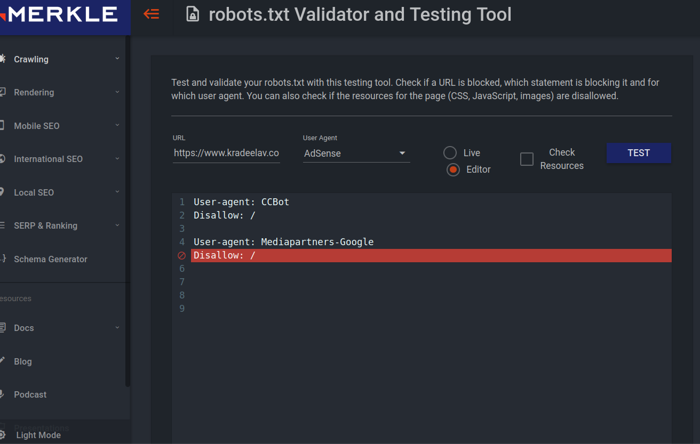Expand the Rendering menu chevron
This screenshot has width=700, height=444.
pos(117,92)
